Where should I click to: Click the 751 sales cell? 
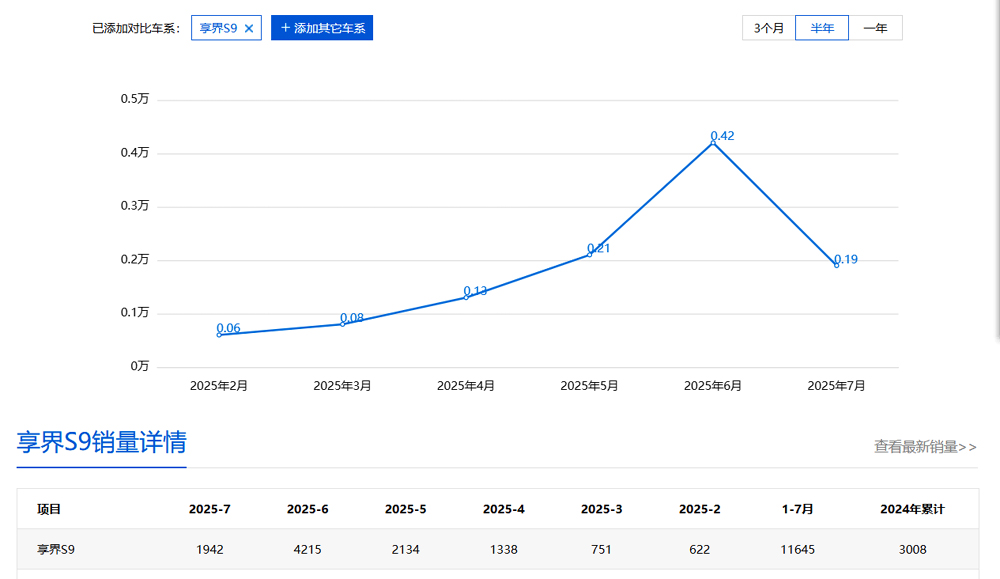(x=601, y=550)
